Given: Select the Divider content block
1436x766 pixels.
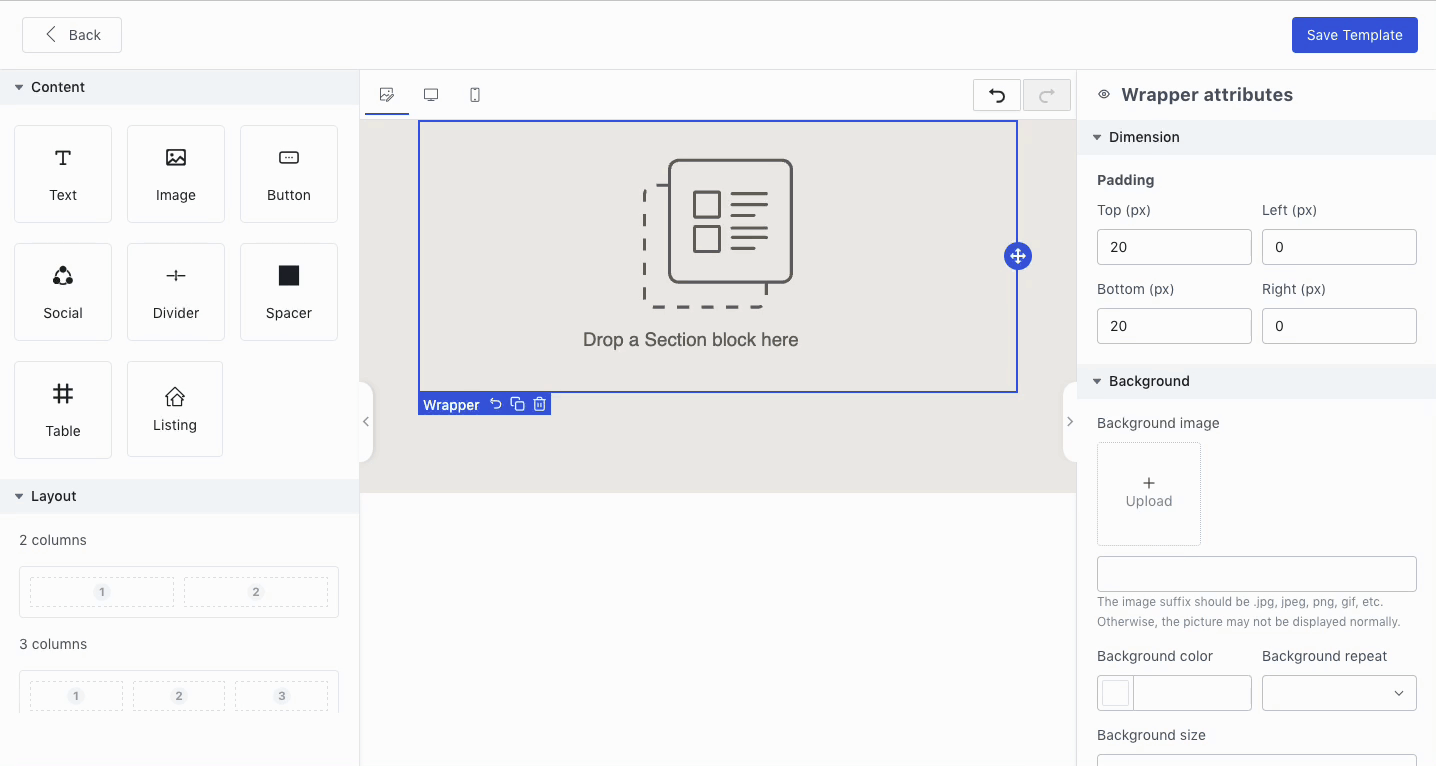Looking at the screenshot, I should [176, 292].
